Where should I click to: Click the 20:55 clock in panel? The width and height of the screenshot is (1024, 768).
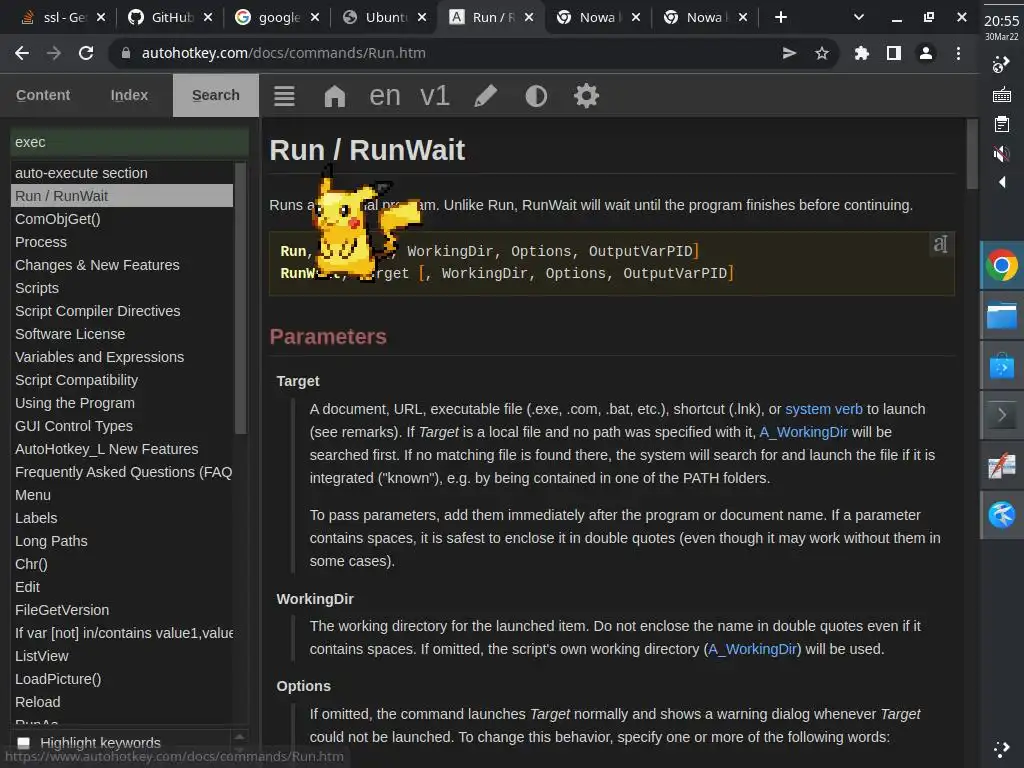(1001, 21)
